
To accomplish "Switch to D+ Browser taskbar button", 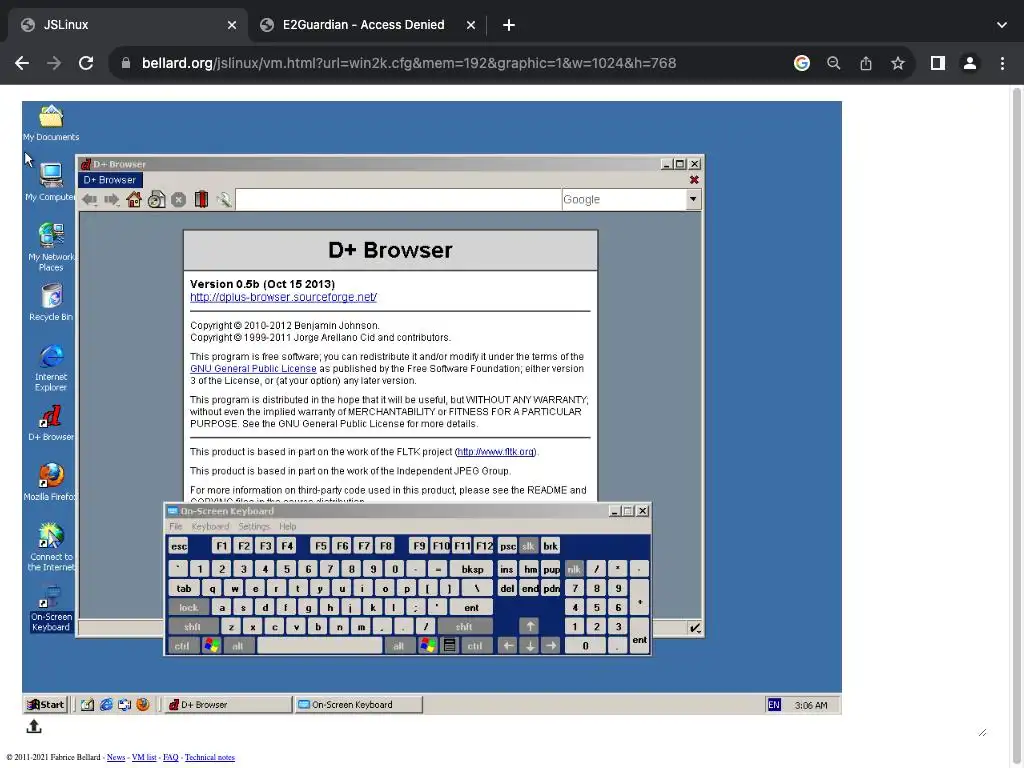I will coord(228,705).
